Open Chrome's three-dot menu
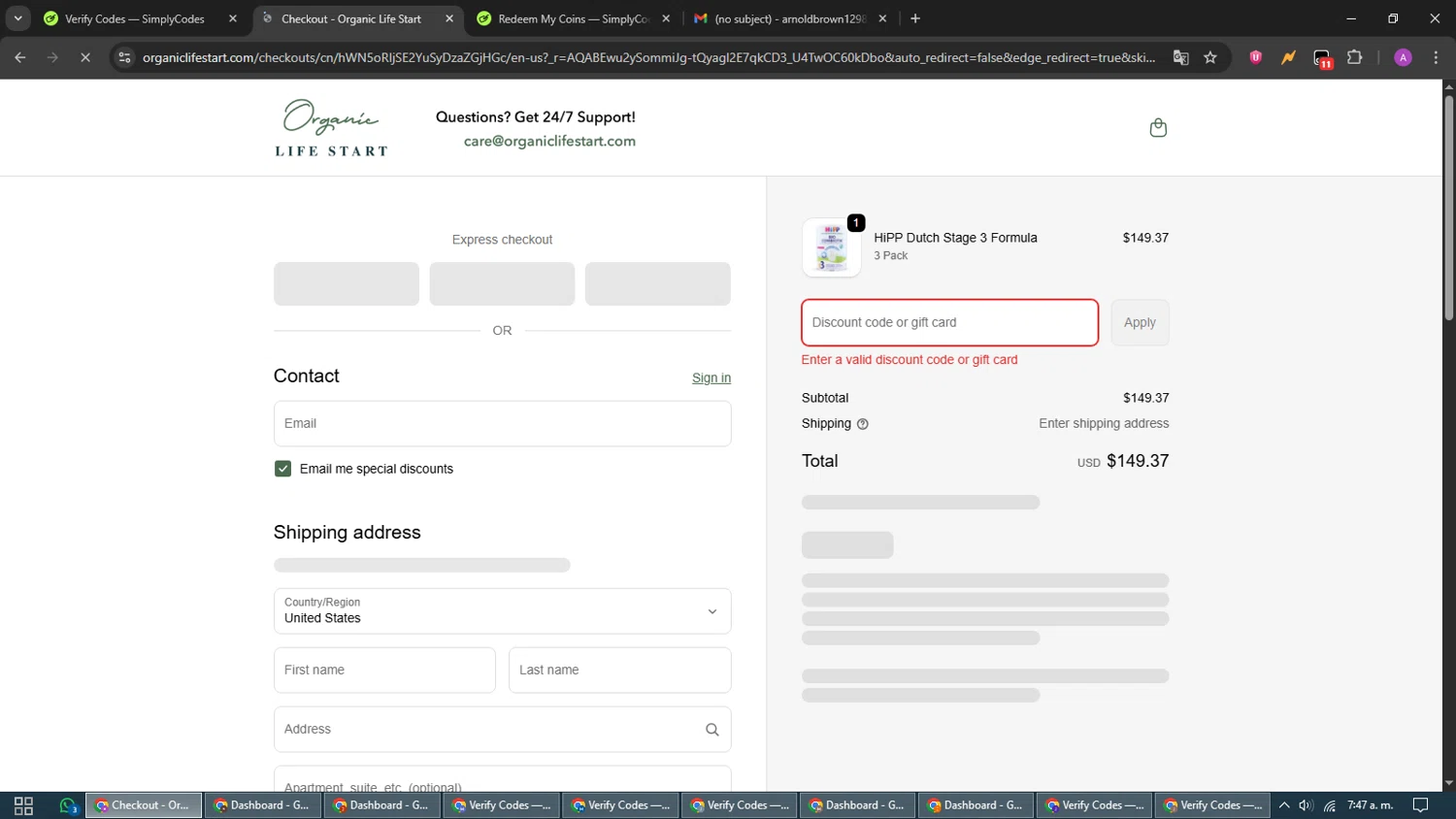 click(1436, 58)
